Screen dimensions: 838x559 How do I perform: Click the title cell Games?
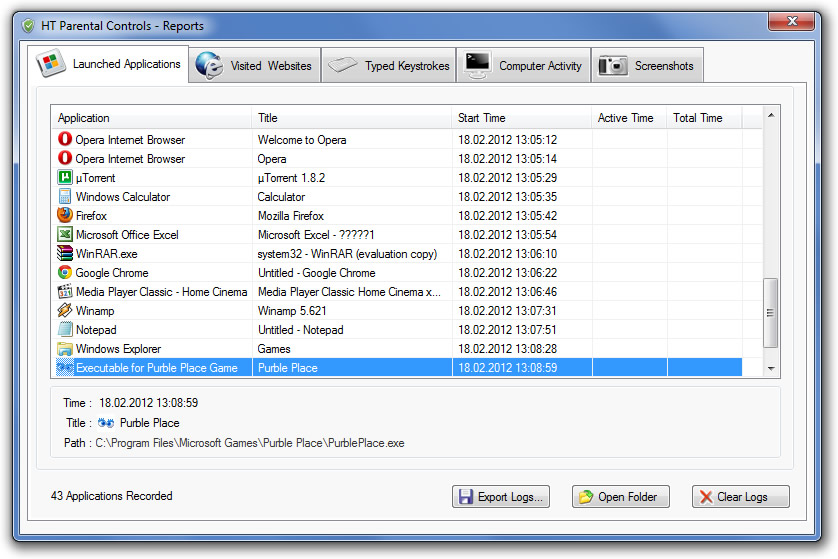tap(274, 349)
